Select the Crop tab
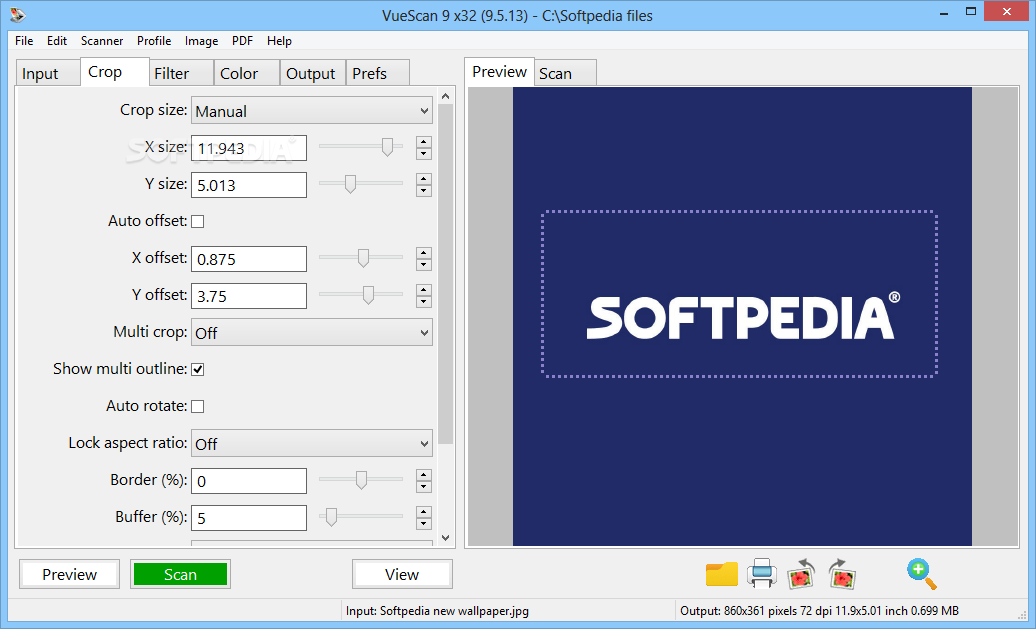 [114, 71]
